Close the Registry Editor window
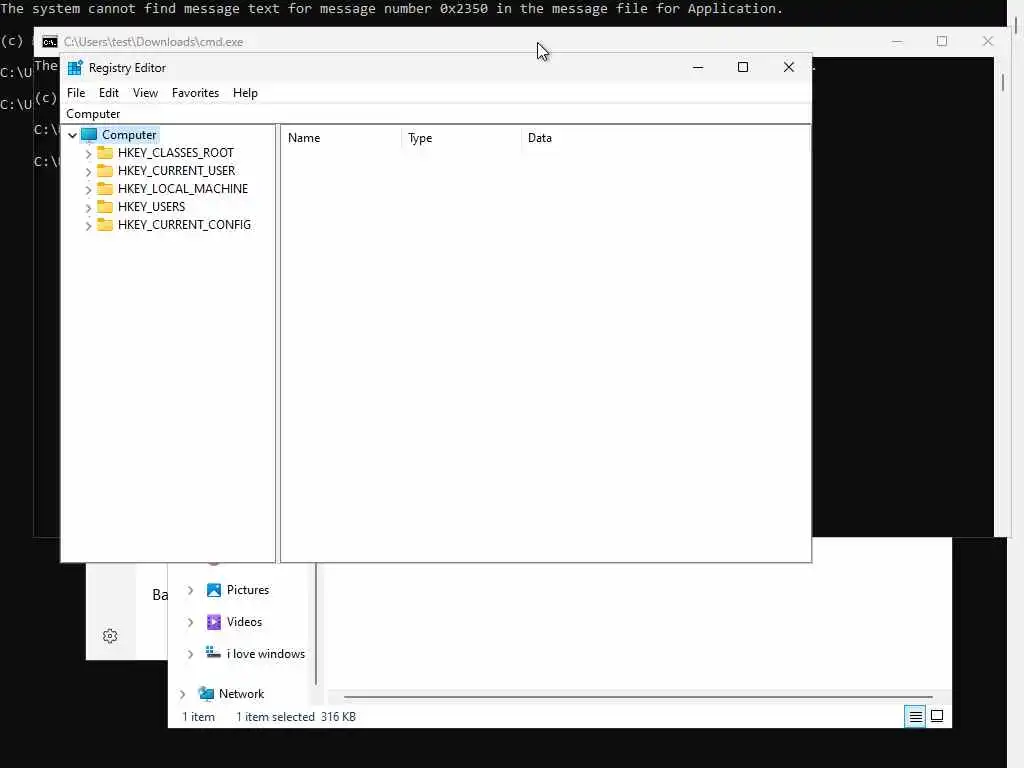 click(788, 67)
